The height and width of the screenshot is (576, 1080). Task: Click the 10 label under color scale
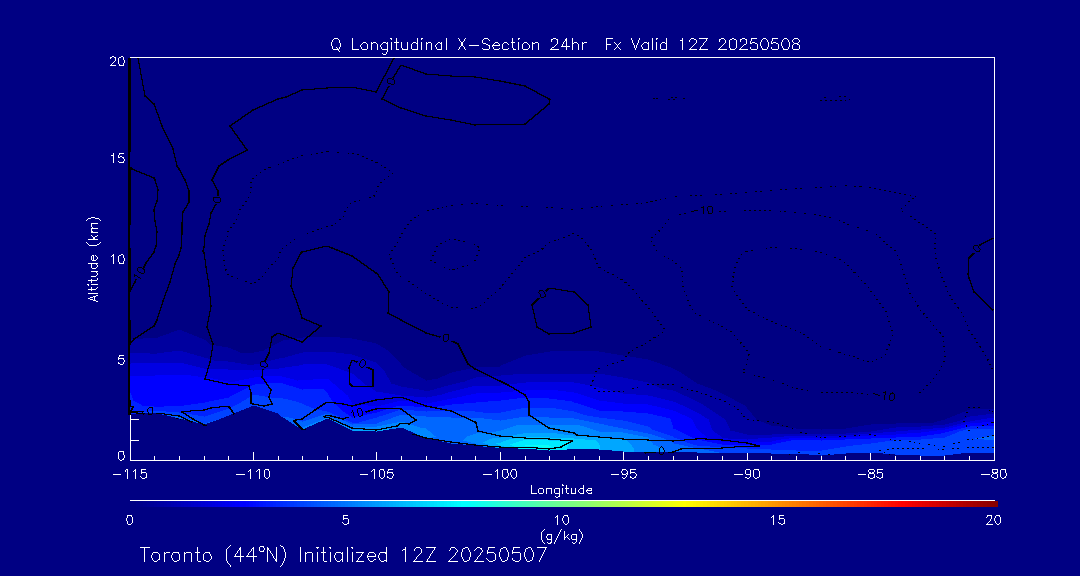pos(561,520)
